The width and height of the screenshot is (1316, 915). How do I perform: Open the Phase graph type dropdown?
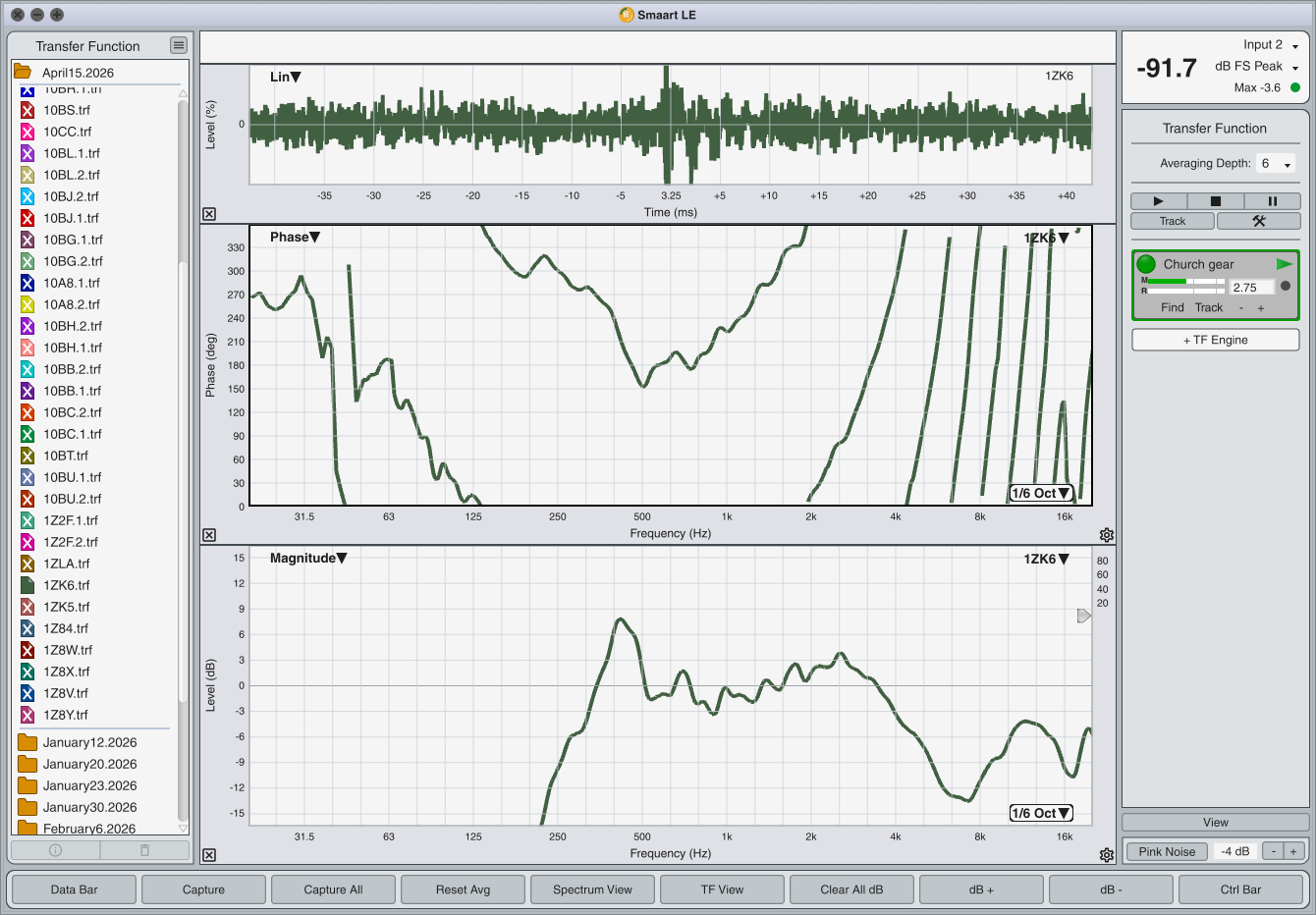[295, 237]
